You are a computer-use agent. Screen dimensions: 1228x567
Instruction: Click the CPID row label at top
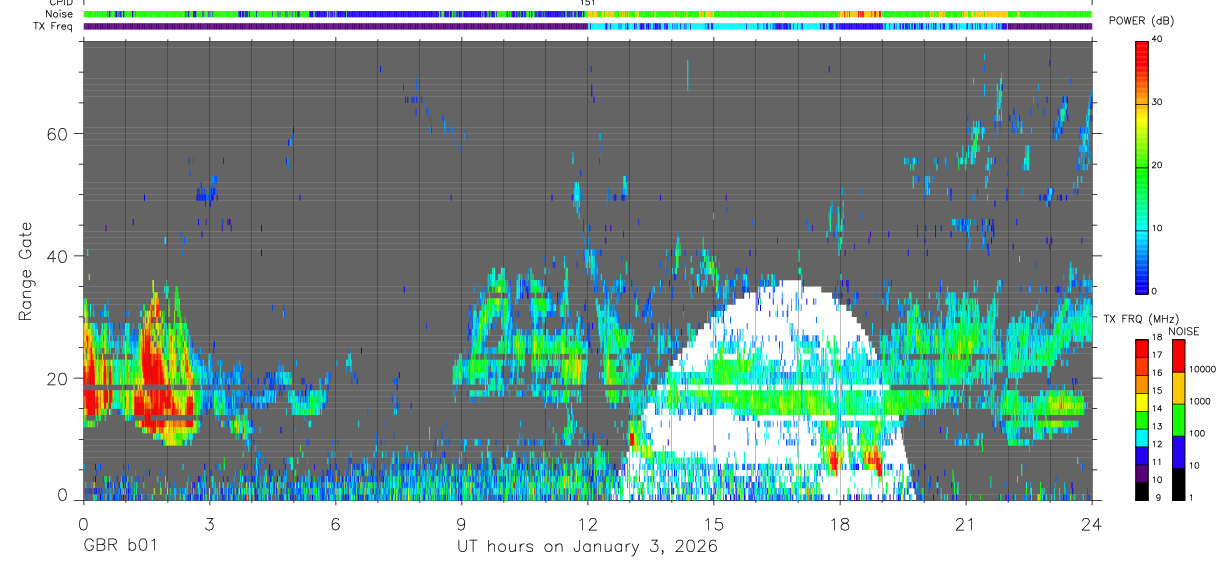[59, 3]
